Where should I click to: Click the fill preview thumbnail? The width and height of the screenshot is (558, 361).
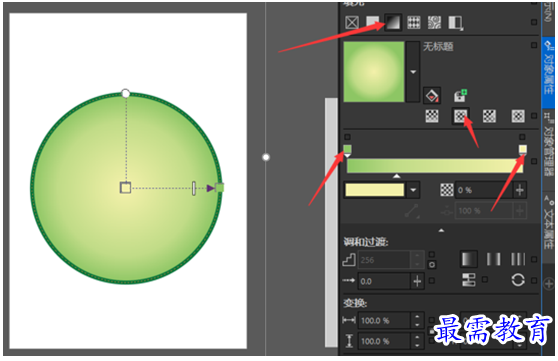(374, 72)
